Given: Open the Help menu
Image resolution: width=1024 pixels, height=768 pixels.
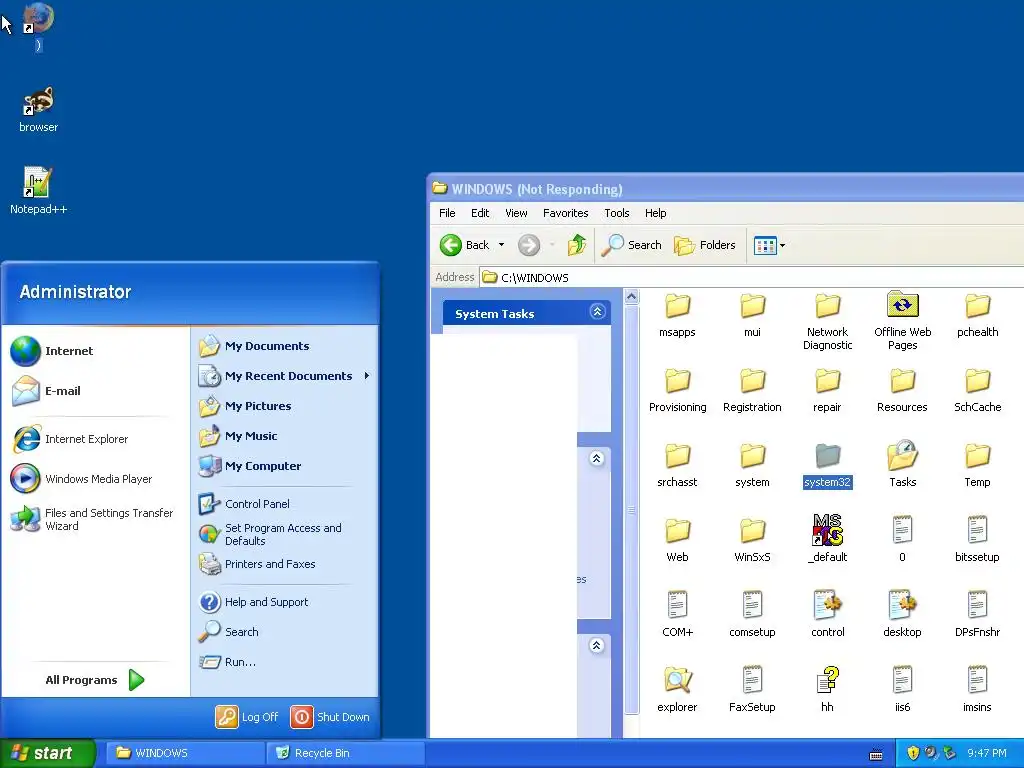Looking at the screenshot, I should click(x=656, y=213).
